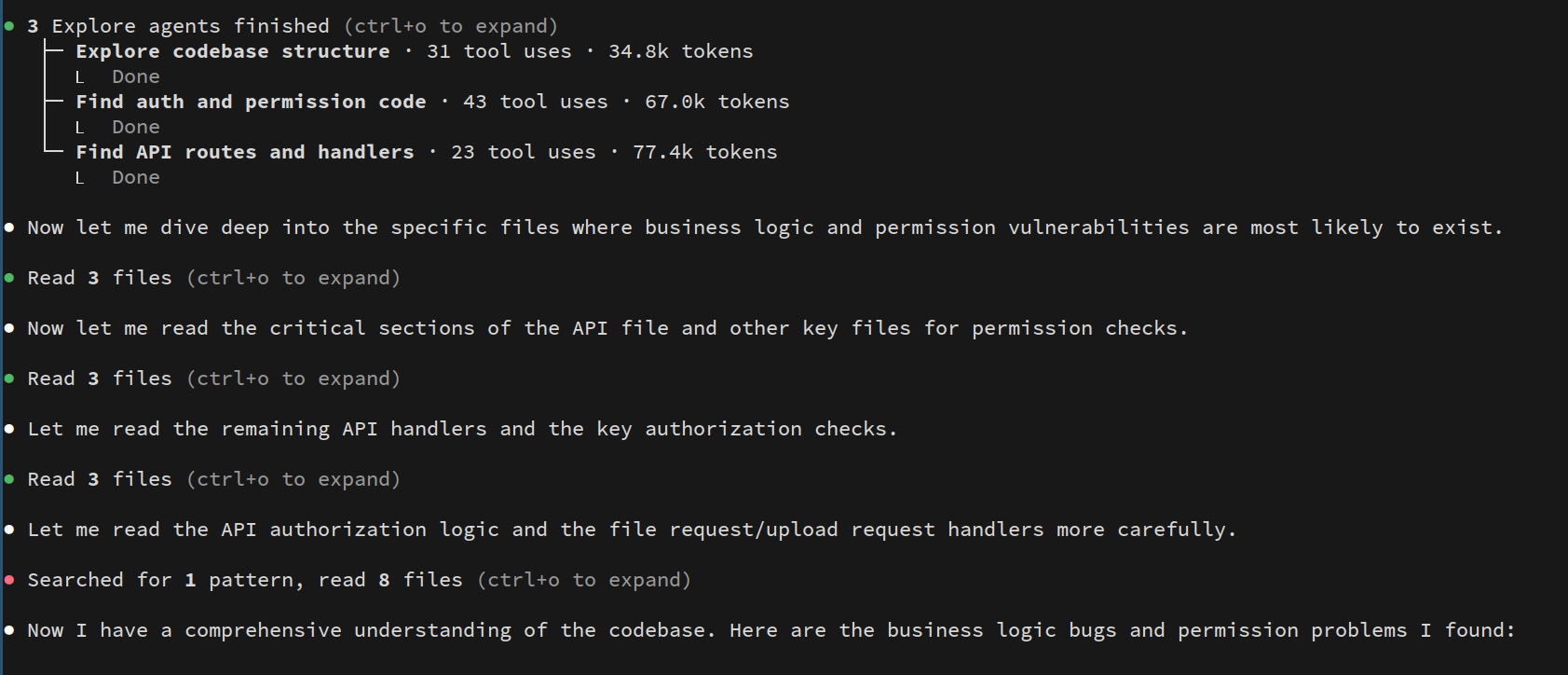Click the second "Read 3 files" summary text
1568x675 pixels.
[x=100, y=379]
